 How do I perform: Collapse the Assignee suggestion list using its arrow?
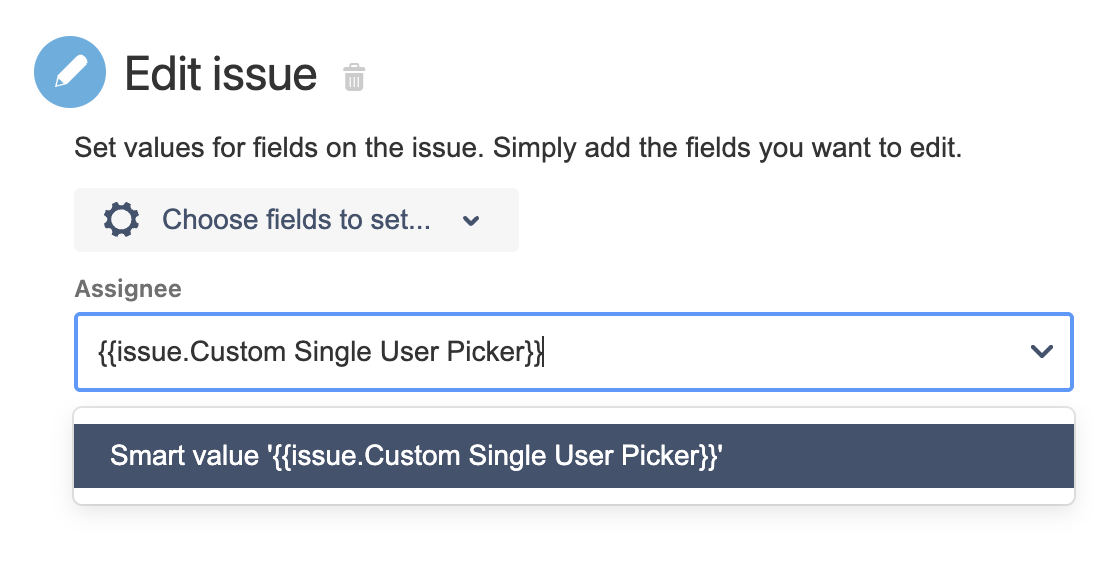click(1041, 351)
